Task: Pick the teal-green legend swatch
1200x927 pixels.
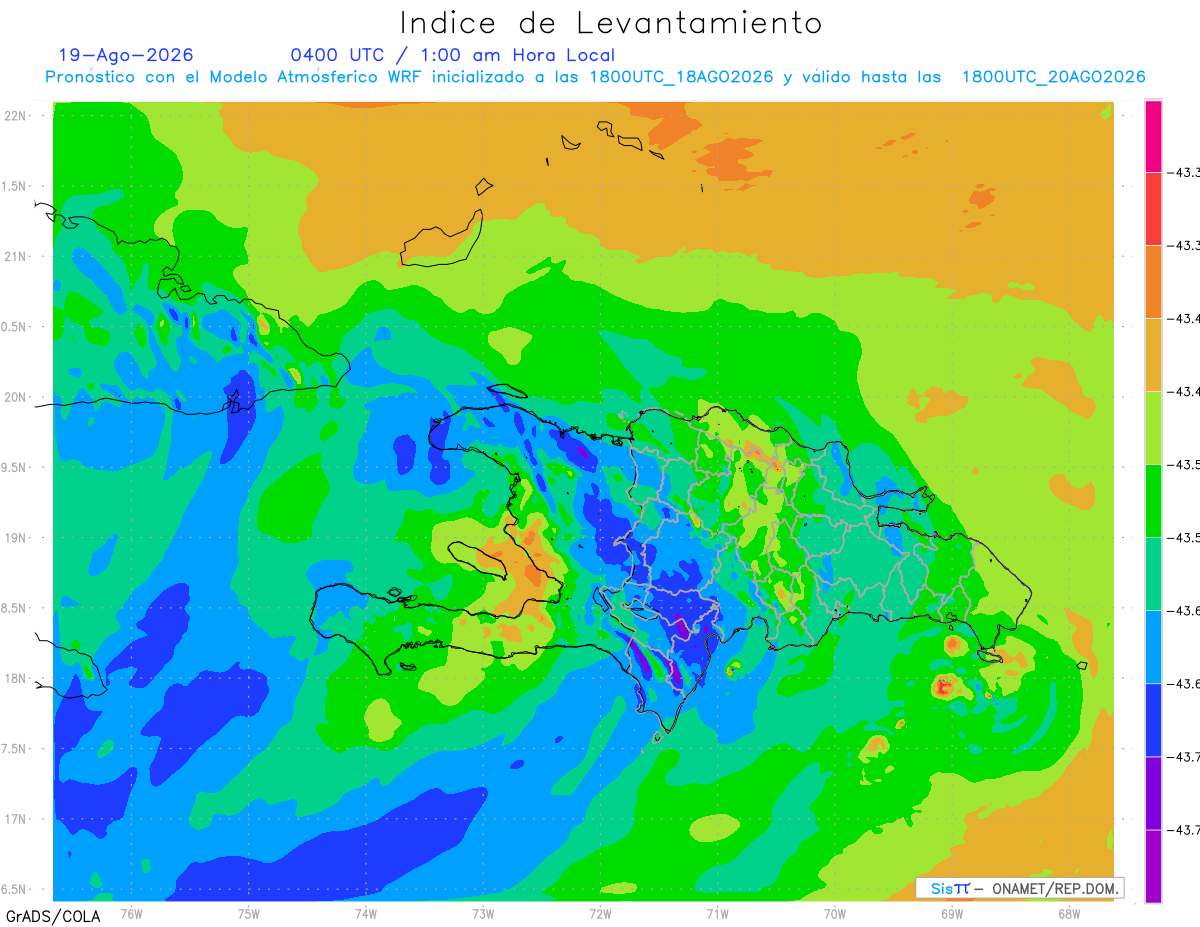Action: click(1153, 573)
